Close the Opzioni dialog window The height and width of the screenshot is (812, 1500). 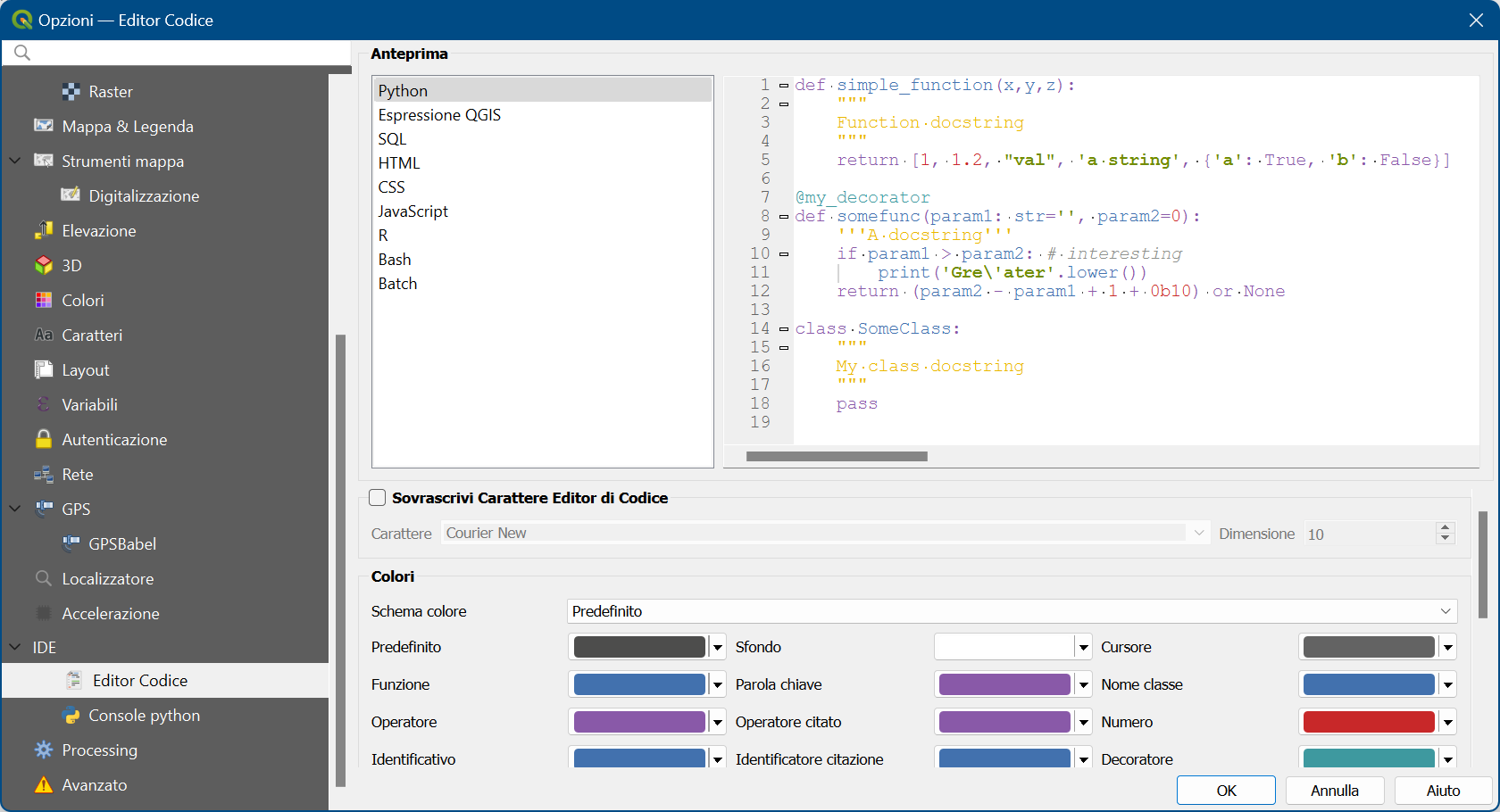pyautogui.click(x=1476, y=20)
